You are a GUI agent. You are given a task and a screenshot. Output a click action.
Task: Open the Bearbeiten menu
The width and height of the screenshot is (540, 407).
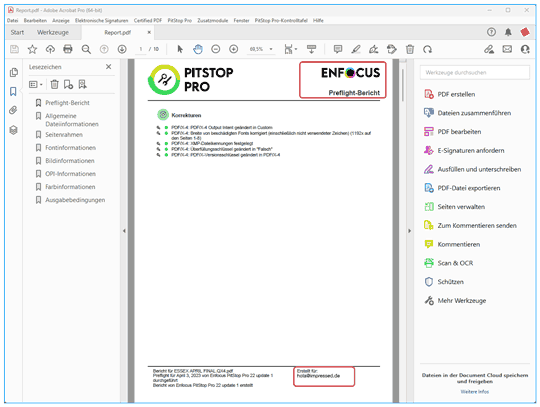tap(35, 20)
